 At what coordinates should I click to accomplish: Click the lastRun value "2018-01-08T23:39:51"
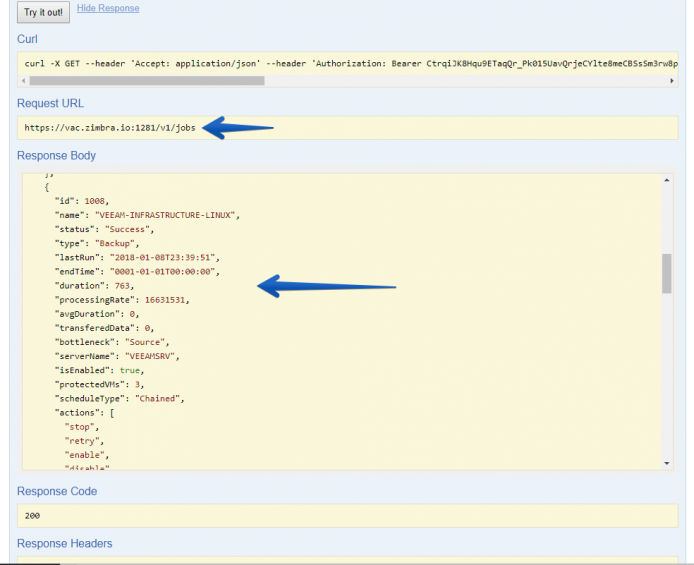(x=162, y=258)
